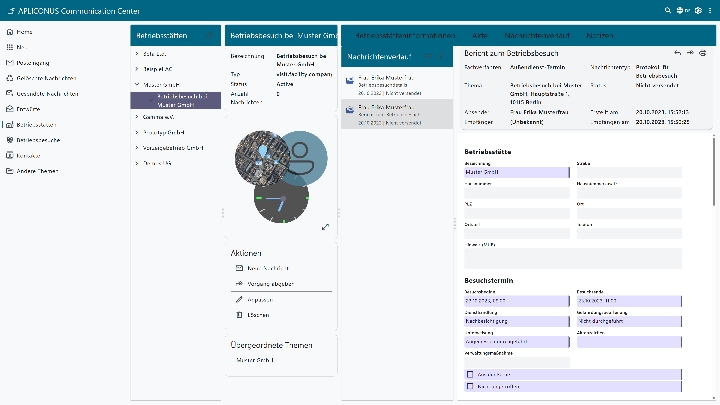Click the Besuchsbeginn date field
The image size is (720, 405).
point(517,301)
